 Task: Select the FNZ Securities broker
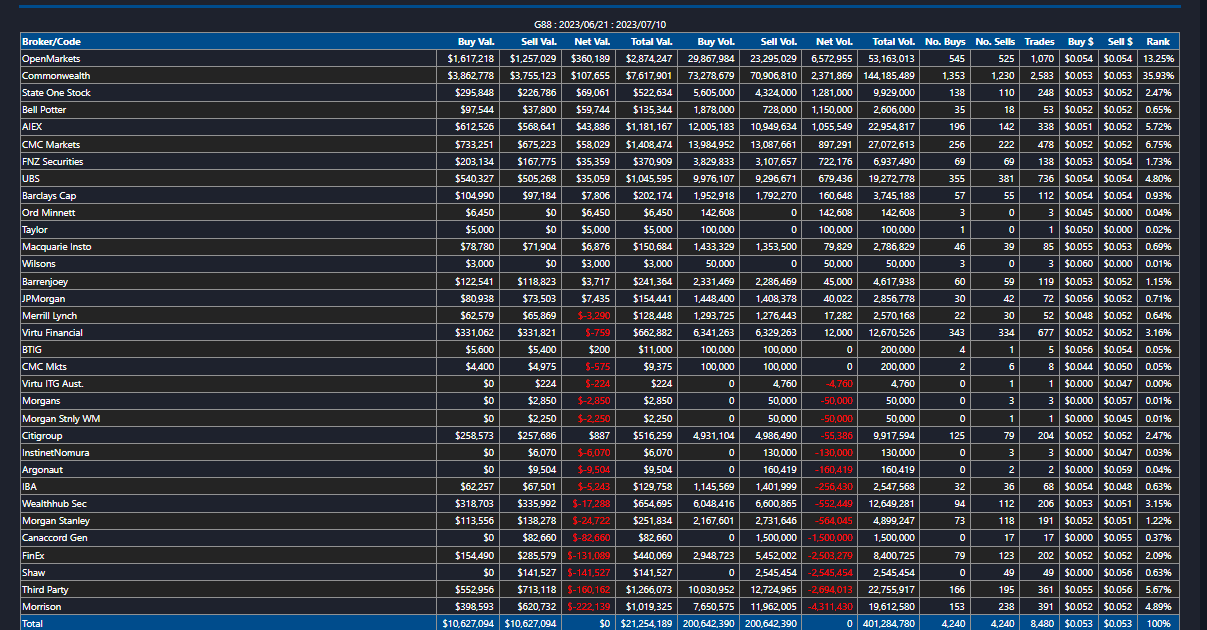click(x=53, y=162)
